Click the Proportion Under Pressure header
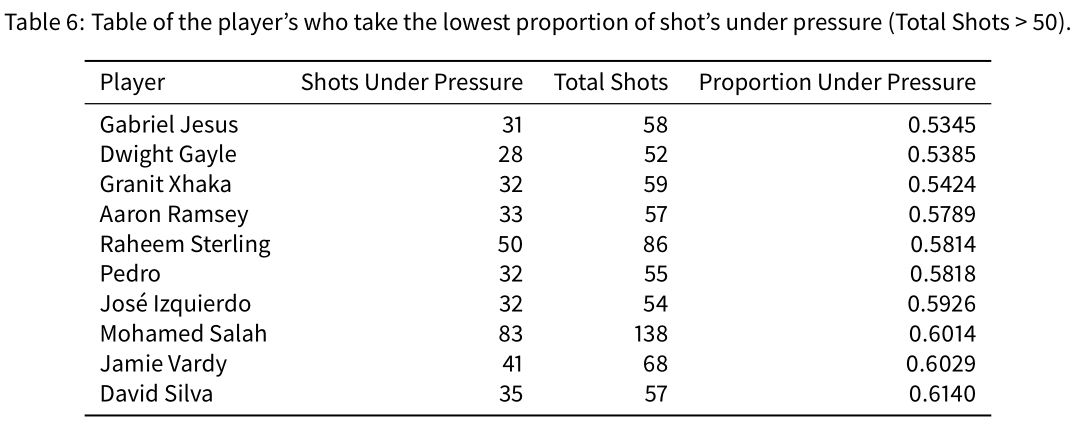 838,83
